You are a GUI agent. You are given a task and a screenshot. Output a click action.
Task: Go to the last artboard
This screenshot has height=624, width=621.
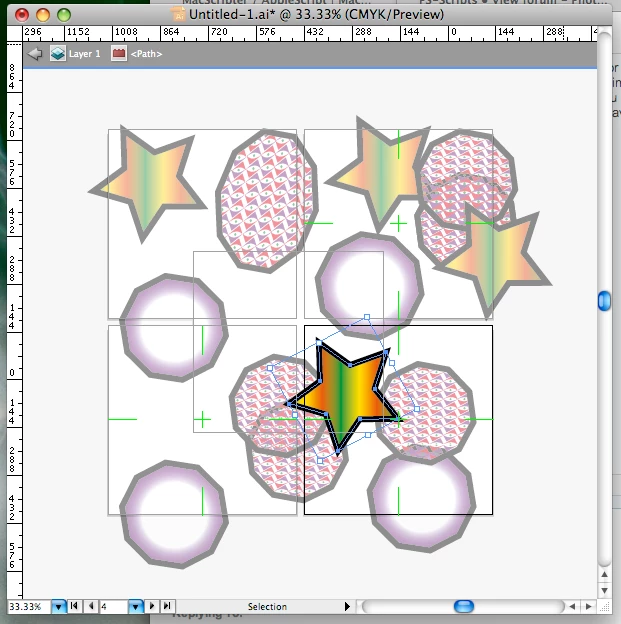coord(167,606)
